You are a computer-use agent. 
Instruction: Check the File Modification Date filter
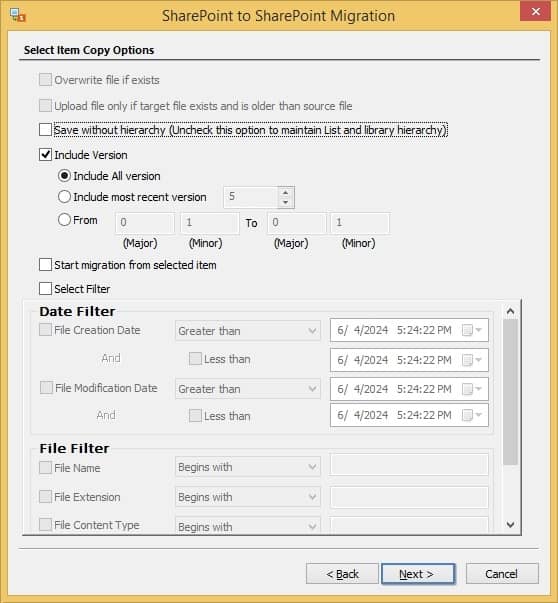46,388
